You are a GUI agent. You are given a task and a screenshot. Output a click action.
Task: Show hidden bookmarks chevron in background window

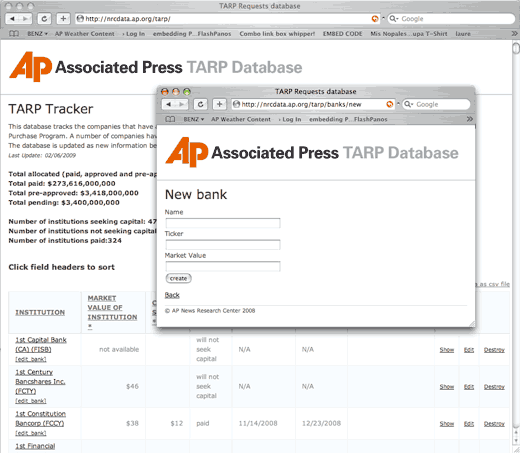[514, 34]
